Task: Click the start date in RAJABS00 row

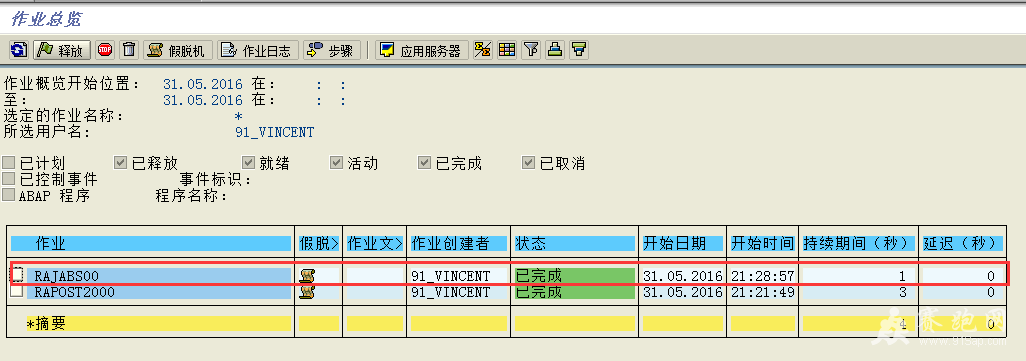Action: [x=682, y=276]
